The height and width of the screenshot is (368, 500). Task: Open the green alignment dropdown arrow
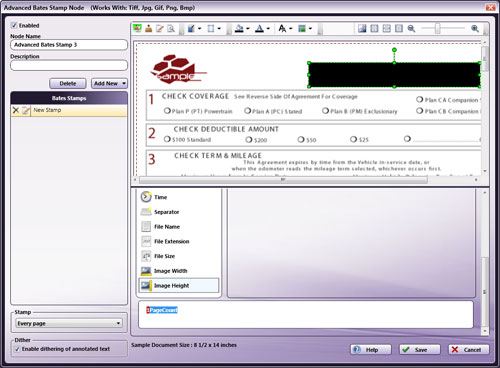(x=310, y=29)
